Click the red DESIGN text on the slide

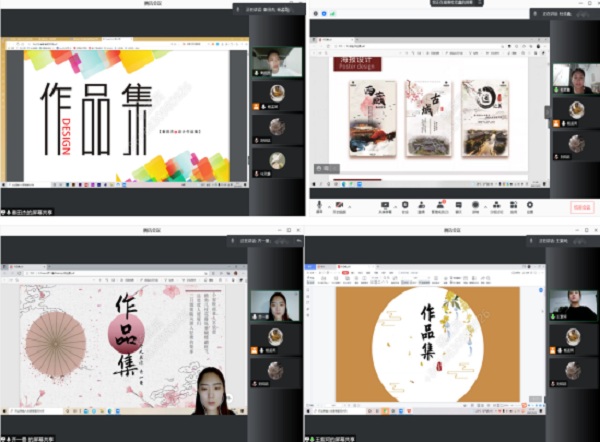(x=66, y=137)
